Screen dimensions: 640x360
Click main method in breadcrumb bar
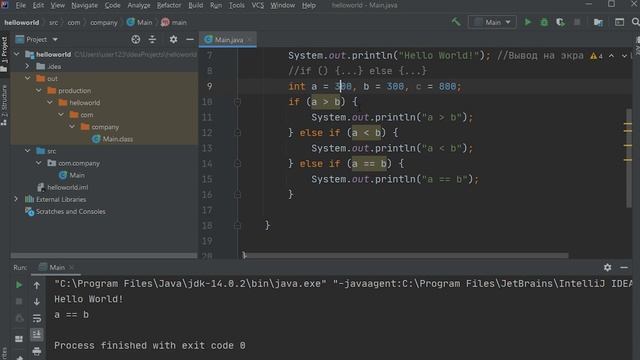coord(174,22)
